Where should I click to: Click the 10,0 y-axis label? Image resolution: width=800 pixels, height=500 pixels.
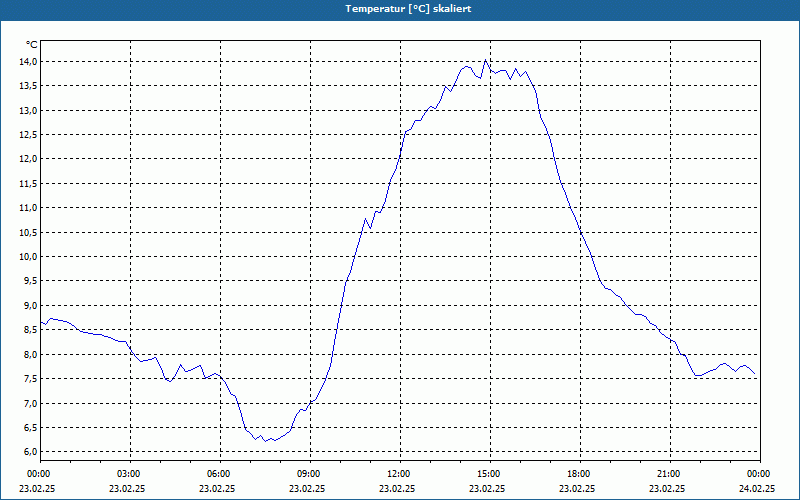(x=29, y=257)
